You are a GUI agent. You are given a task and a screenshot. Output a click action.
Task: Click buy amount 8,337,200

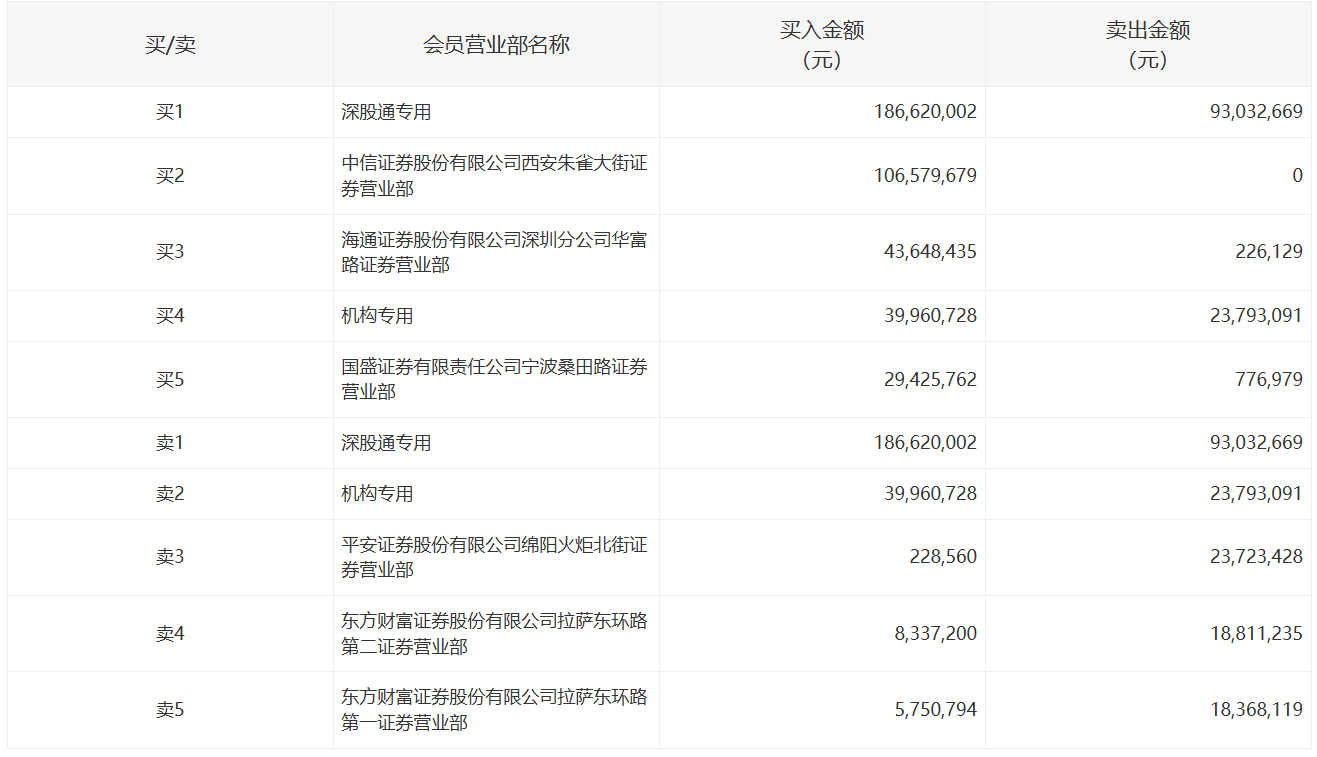point(936,634)
